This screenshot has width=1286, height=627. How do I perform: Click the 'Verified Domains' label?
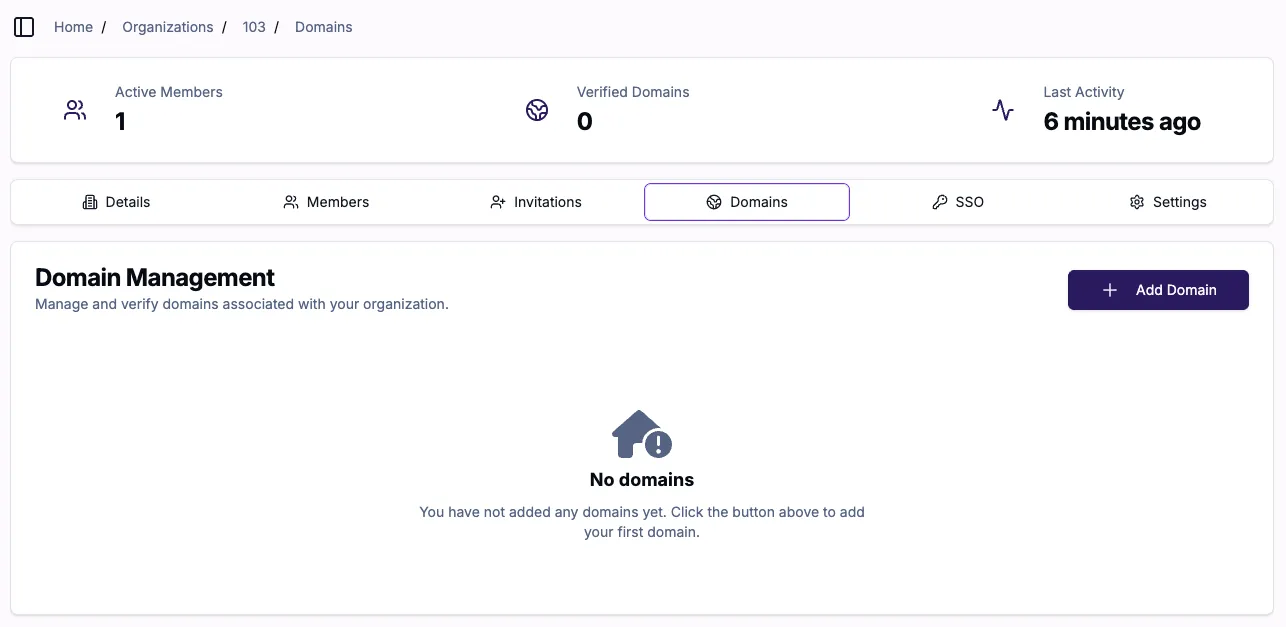point(633,92)
